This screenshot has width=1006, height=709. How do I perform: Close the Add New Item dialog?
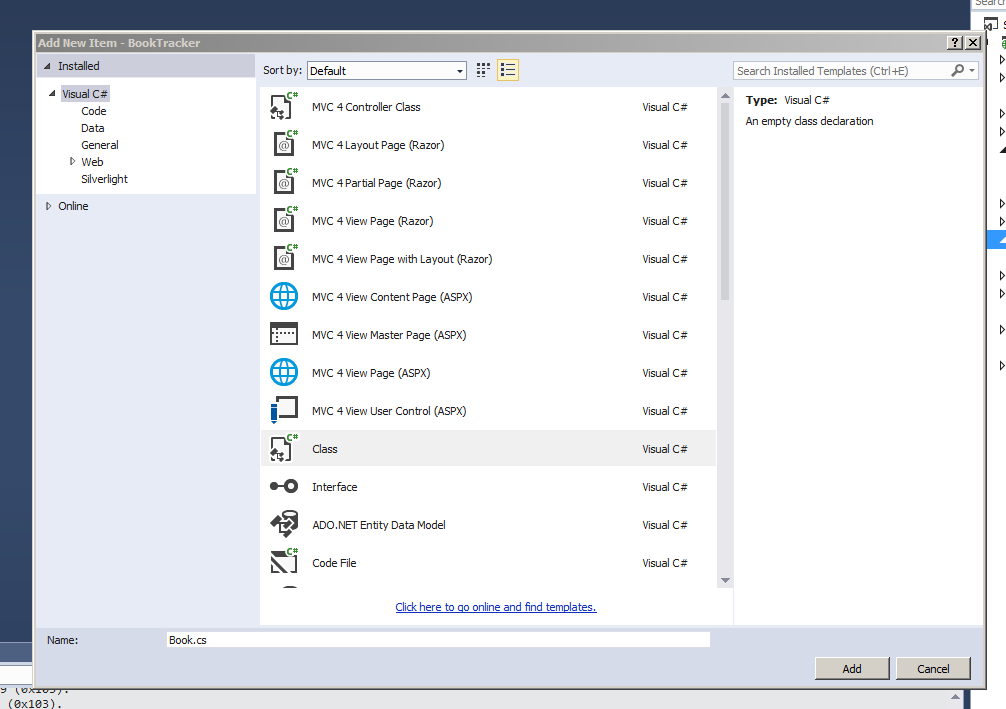click(x=973, y=42)
